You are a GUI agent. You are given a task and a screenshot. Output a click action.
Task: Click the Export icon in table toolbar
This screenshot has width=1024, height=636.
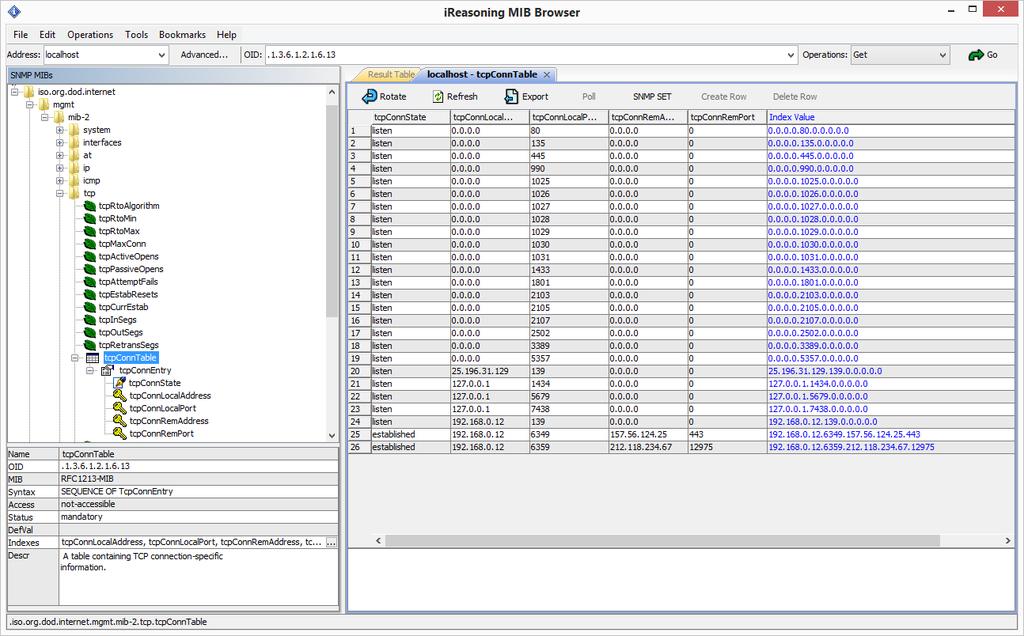click(x=511, y=97)
